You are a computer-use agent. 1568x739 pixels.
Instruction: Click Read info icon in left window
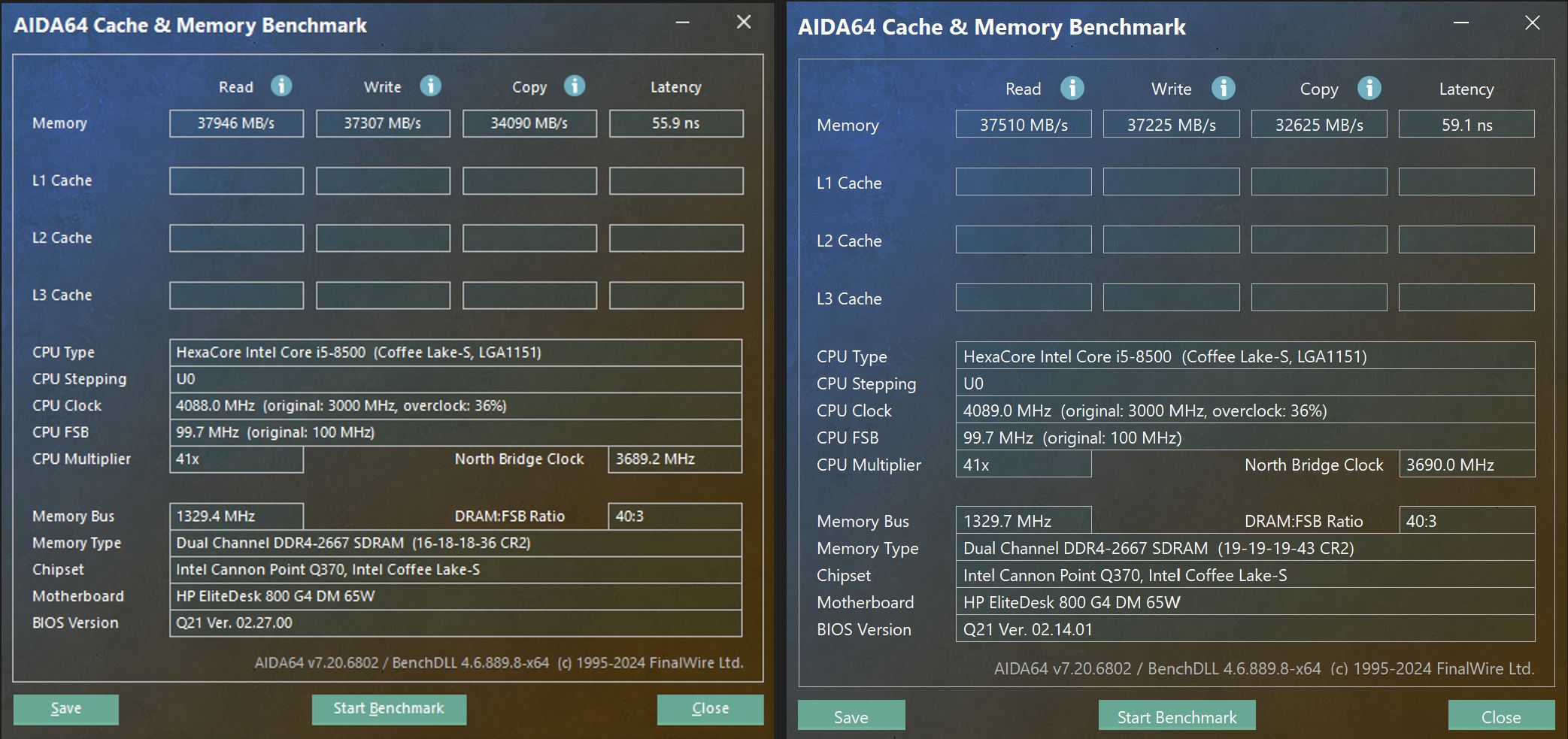click(x=281, y=86)
